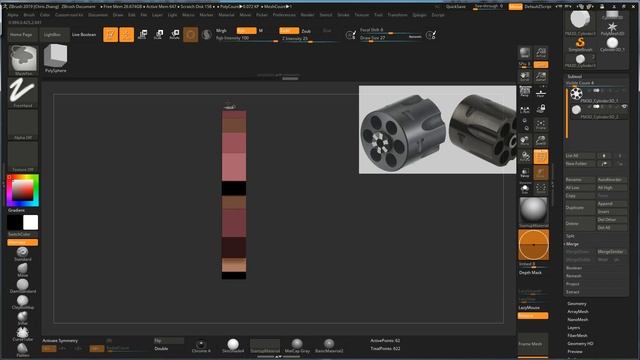The height and width of the screenshot is (360, 640).
Task: Toggle Live Boolean rendering
Action: pos(84,35)
